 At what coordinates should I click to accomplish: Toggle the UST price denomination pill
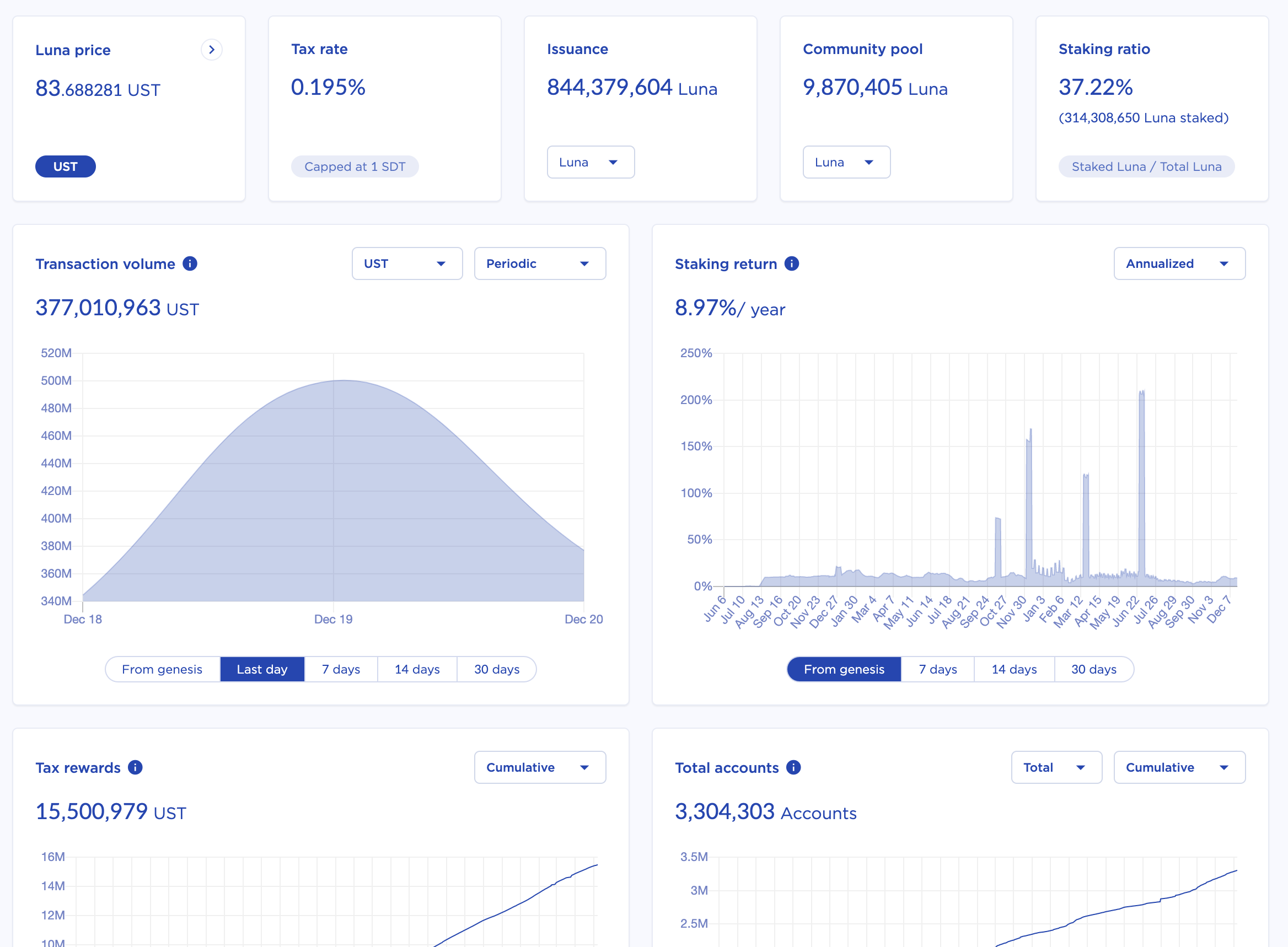(66, 167)
